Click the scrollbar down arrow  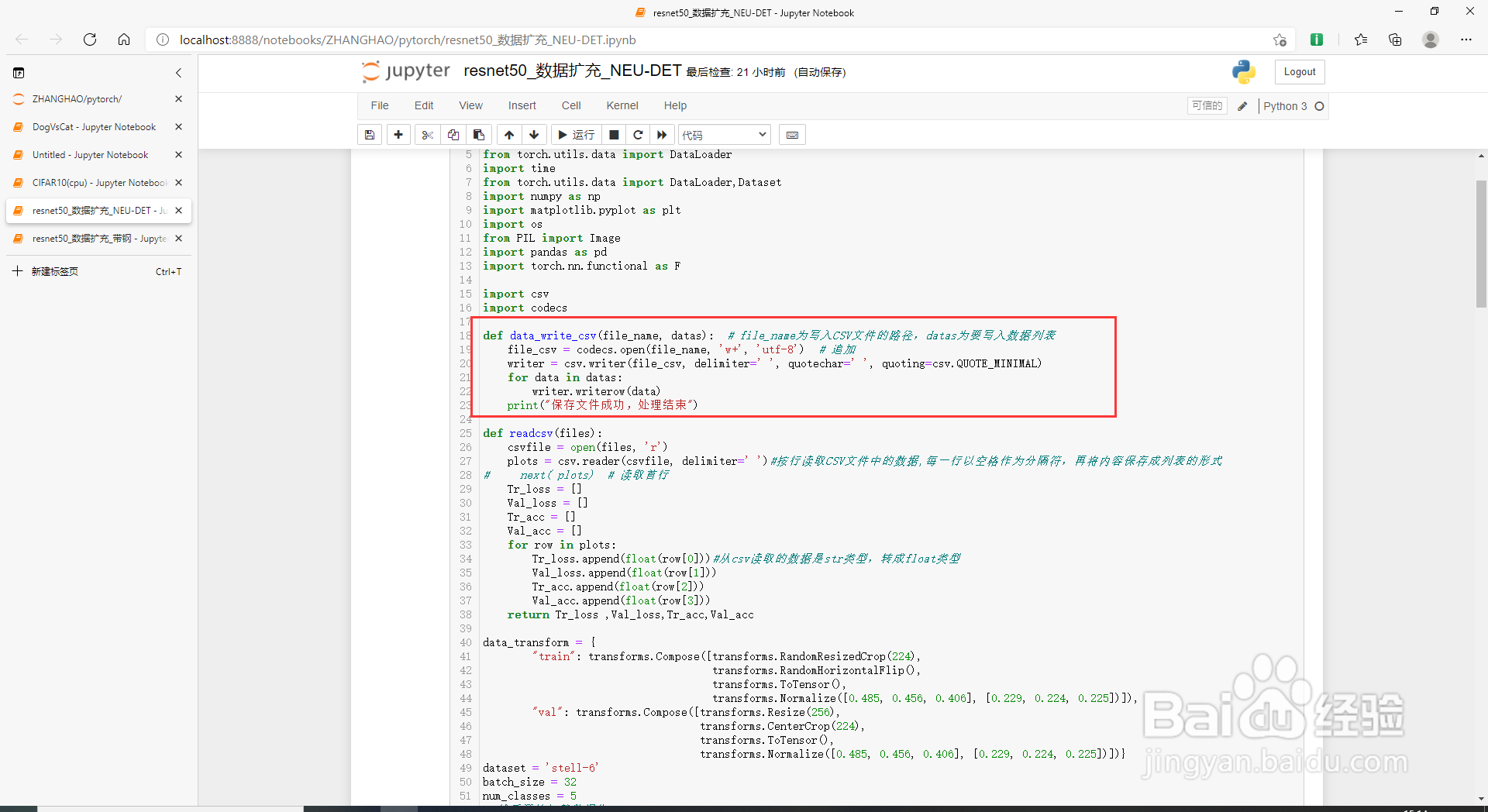coord(1481,799)
